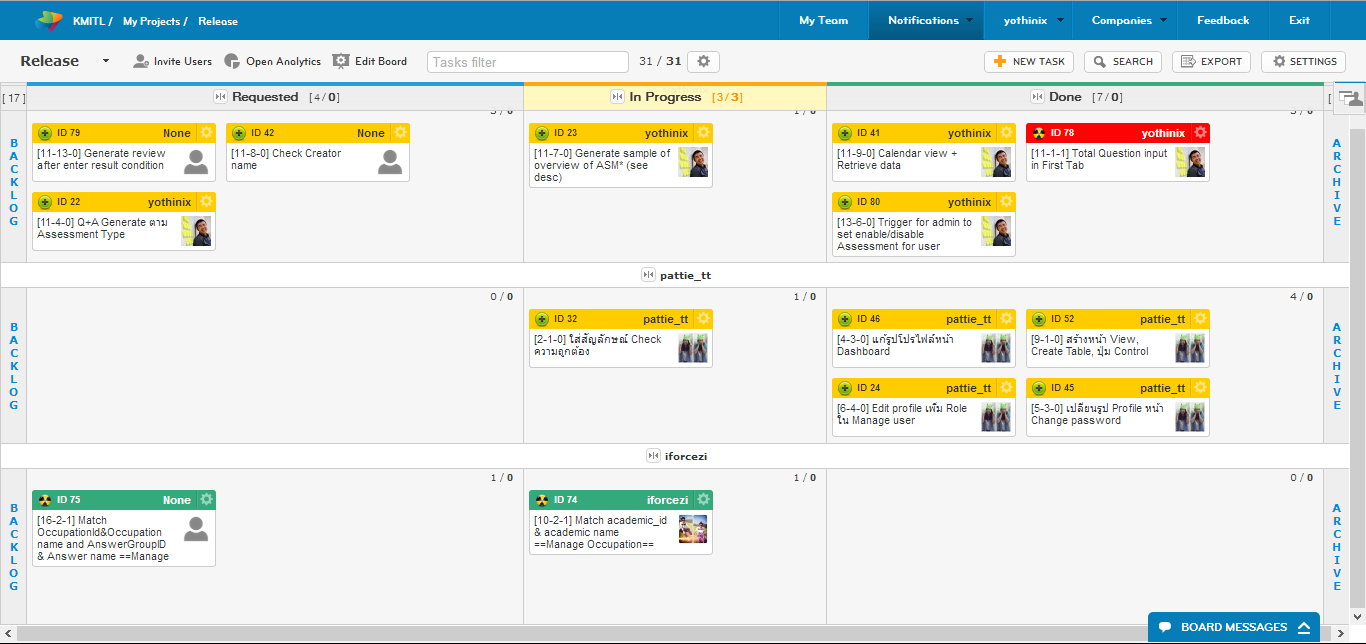Open the Feedback menu item
1366x644 pixels.
tap(1223, 20)
